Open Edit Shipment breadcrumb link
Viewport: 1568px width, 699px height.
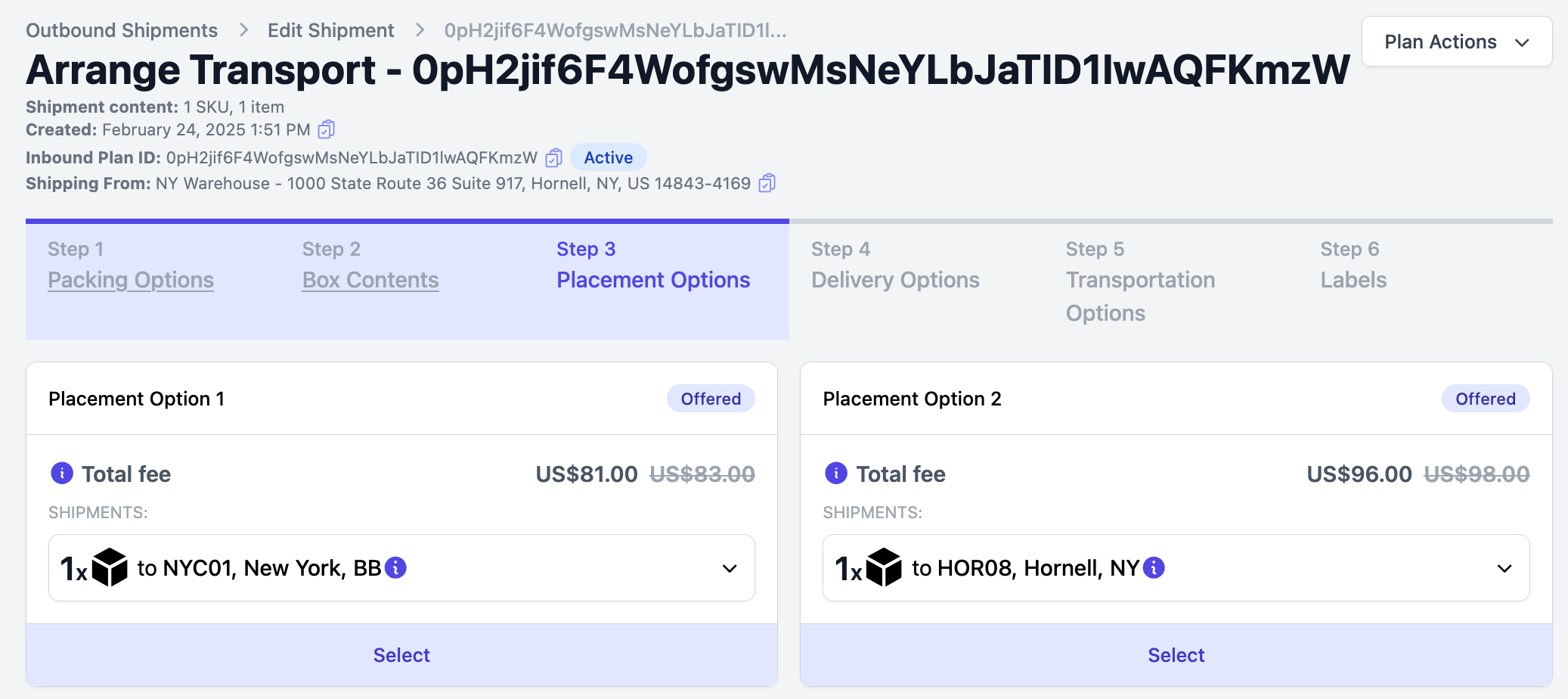tap(330, 30)
